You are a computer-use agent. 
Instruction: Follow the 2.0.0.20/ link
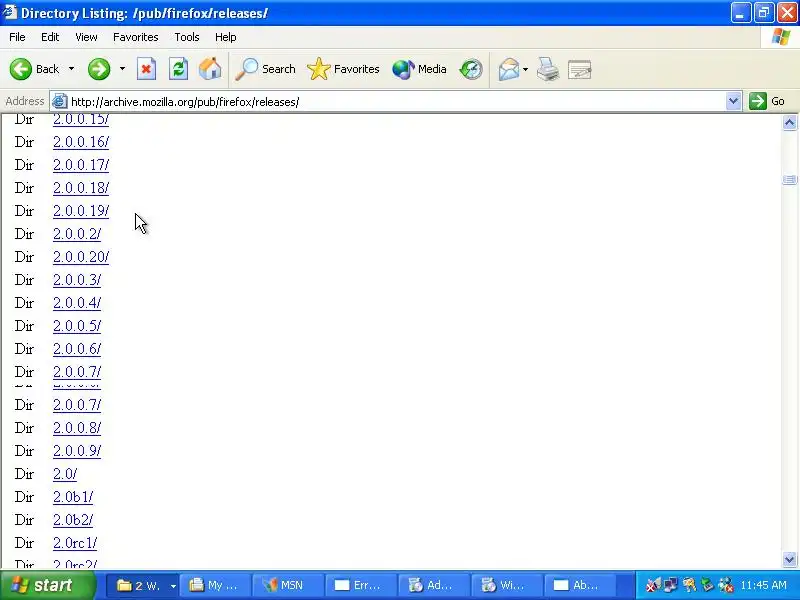pyautogui.click(x=81, y=257)
